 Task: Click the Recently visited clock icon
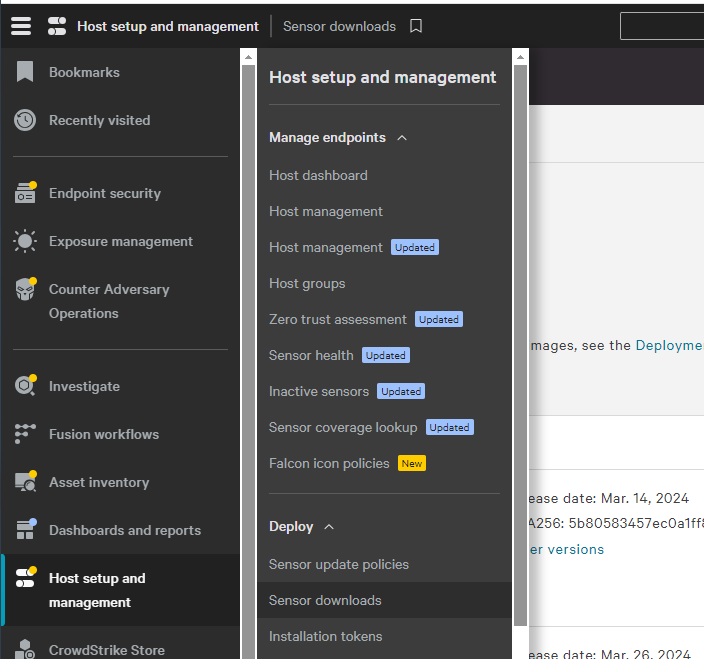pyautogui.click(x=25, y=120)
